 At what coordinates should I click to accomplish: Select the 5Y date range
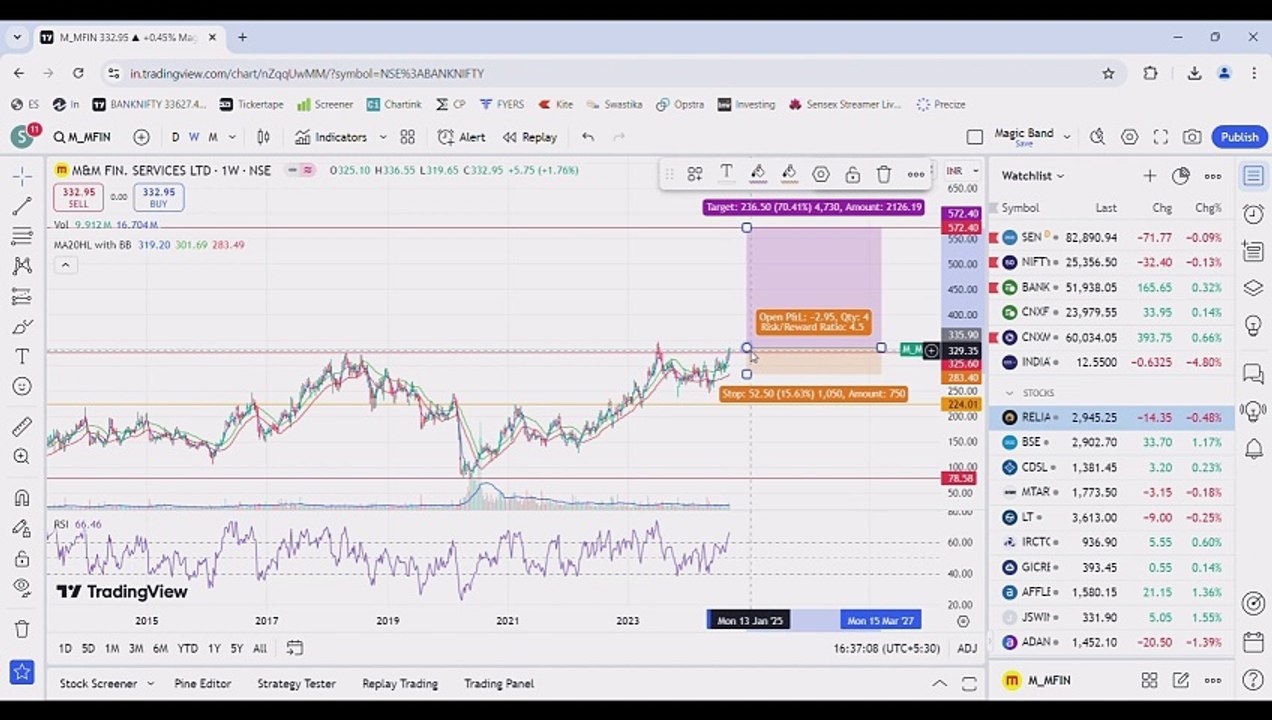236,649
